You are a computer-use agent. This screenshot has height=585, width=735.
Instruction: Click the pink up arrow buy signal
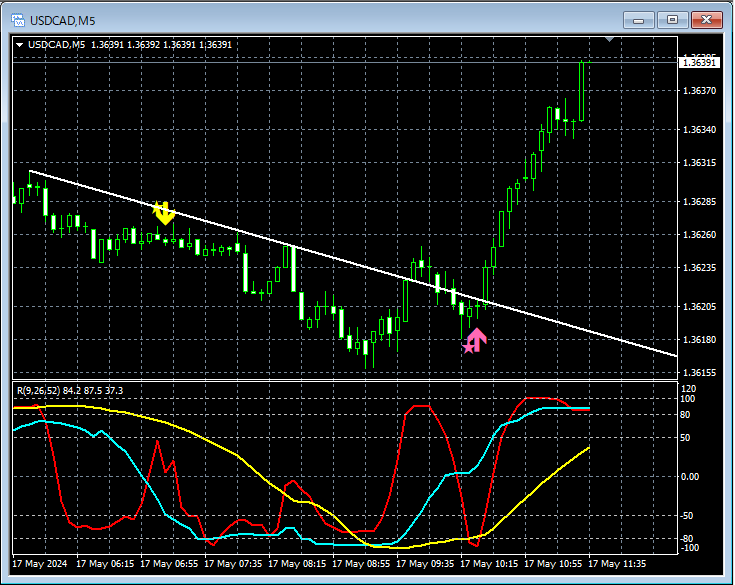(x=475, y=341)
